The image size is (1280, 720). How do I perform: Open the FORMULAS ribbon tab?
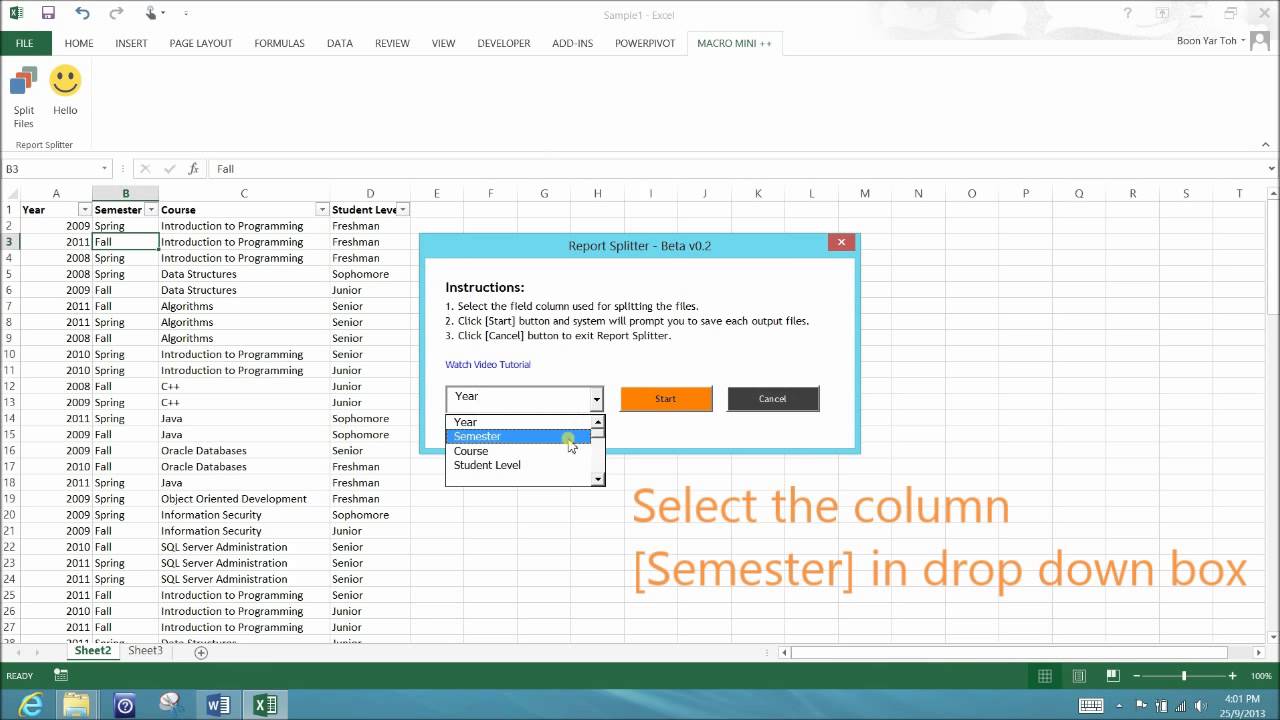[279, 43]
